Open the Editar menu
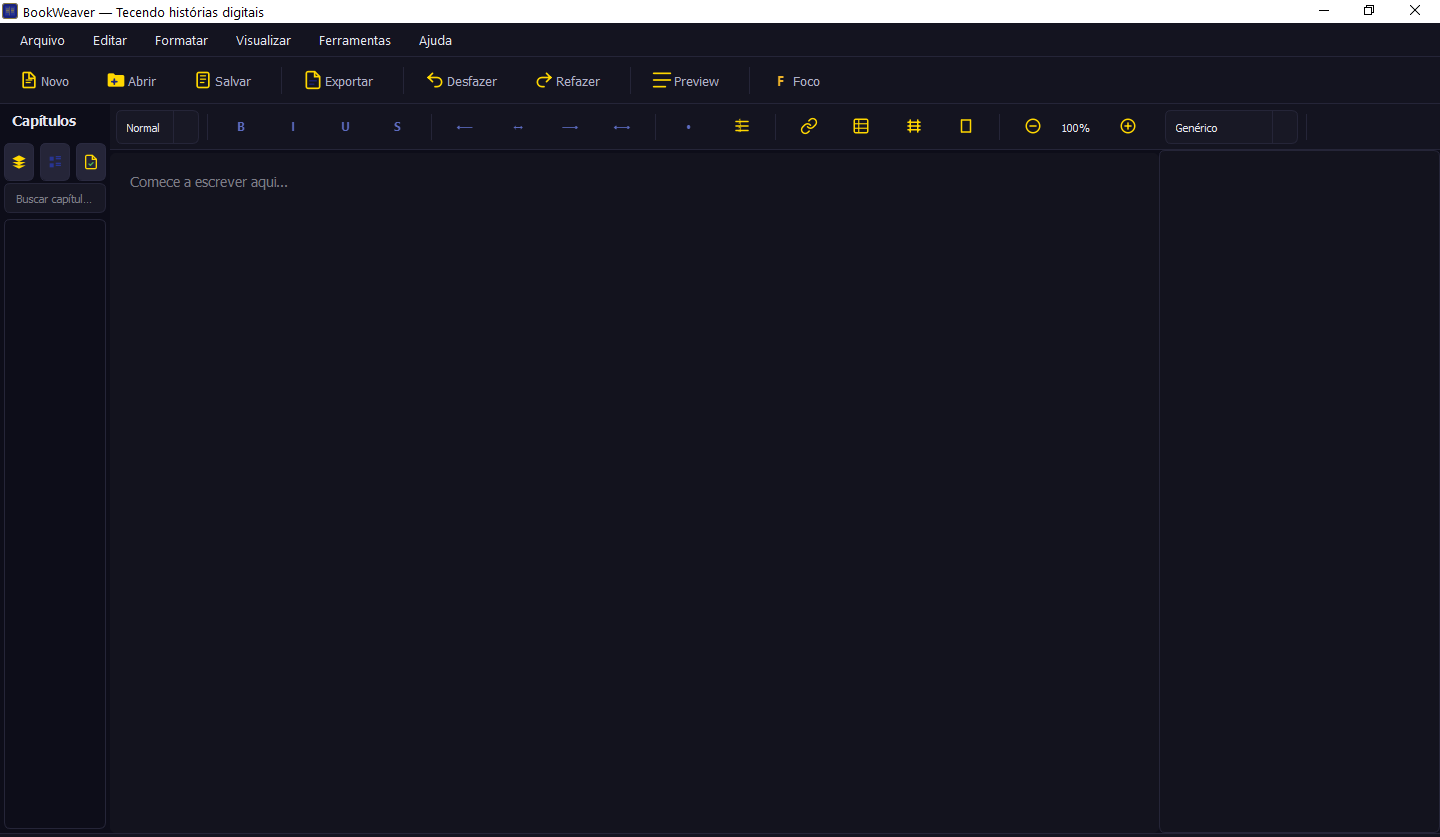Screen dimensions: 1440x837 [110, 41]
